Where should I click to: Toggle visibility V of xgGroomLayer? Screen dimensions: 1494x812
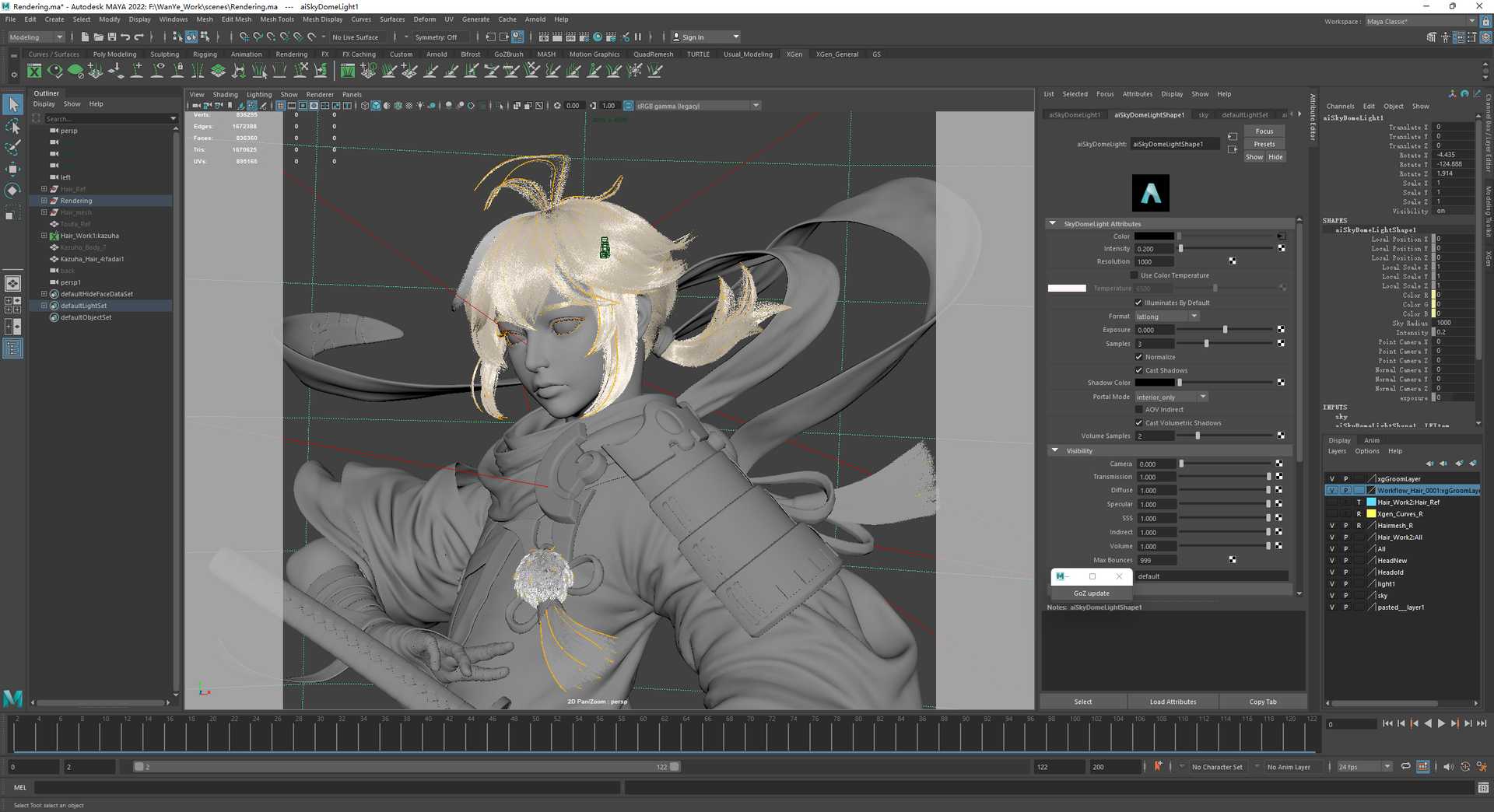pos(1332,479)
